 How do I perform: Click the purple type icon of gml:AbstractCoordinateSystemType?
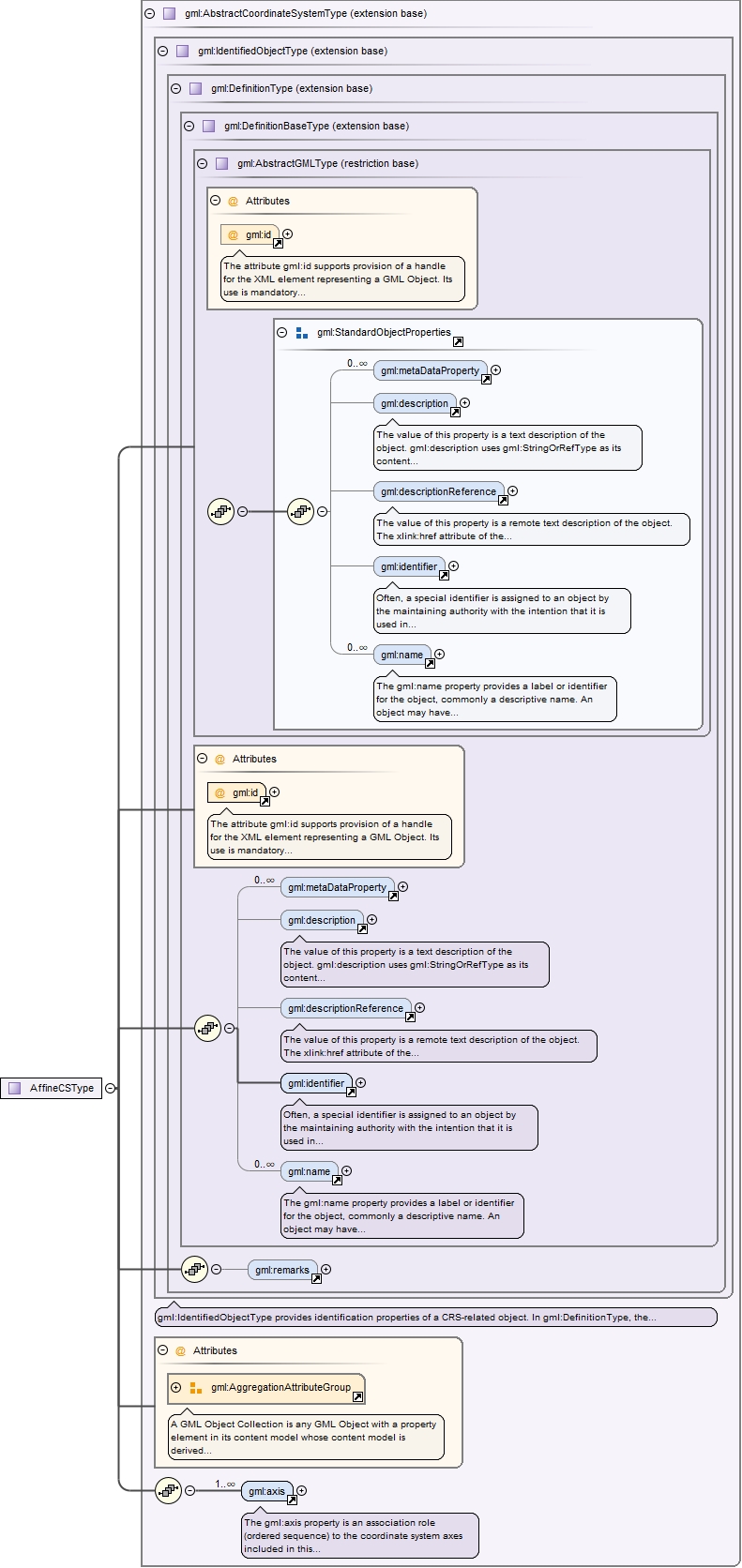169,14
